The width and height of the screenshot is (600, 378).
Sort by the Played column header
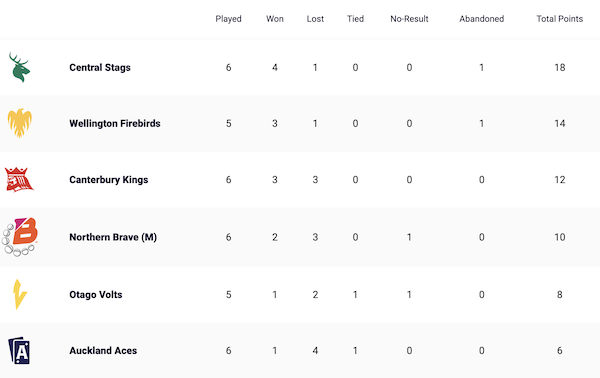[228, 19]
